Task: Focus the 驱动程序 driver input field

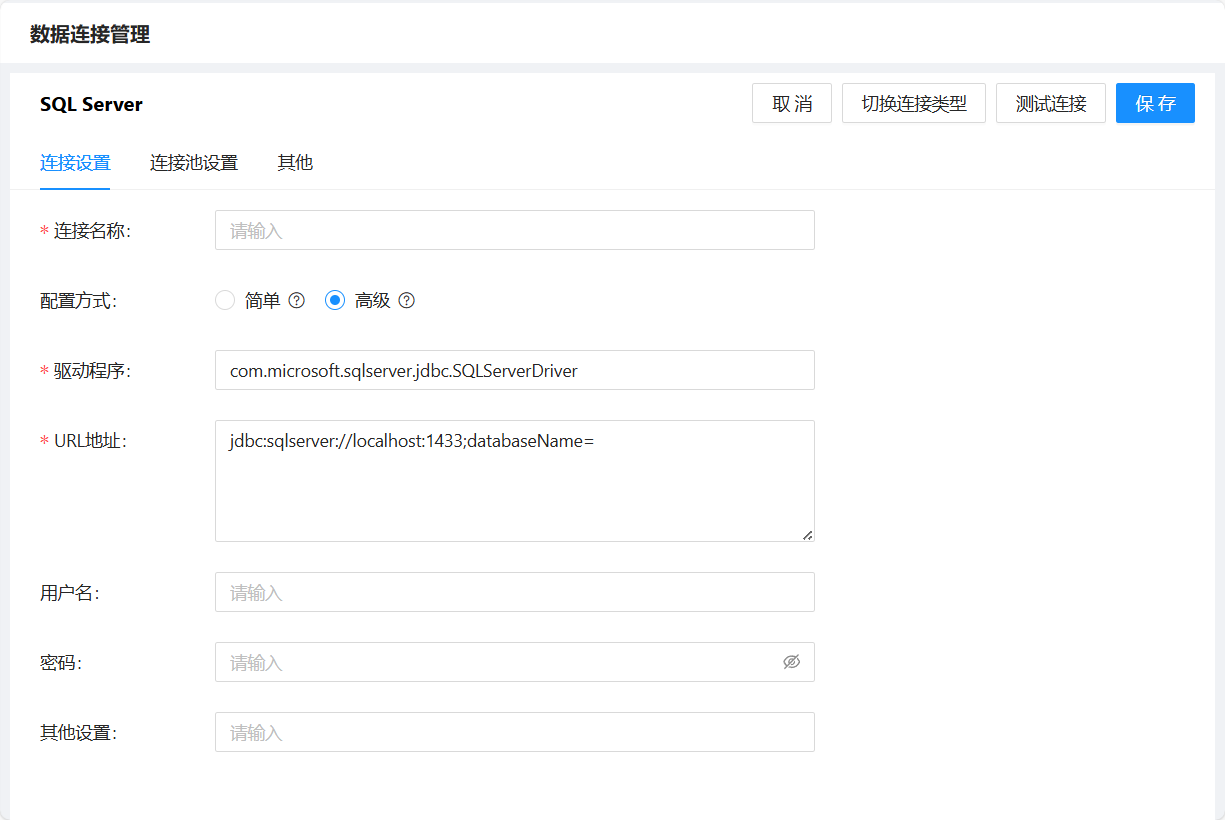Action: [x=514, y=370]
